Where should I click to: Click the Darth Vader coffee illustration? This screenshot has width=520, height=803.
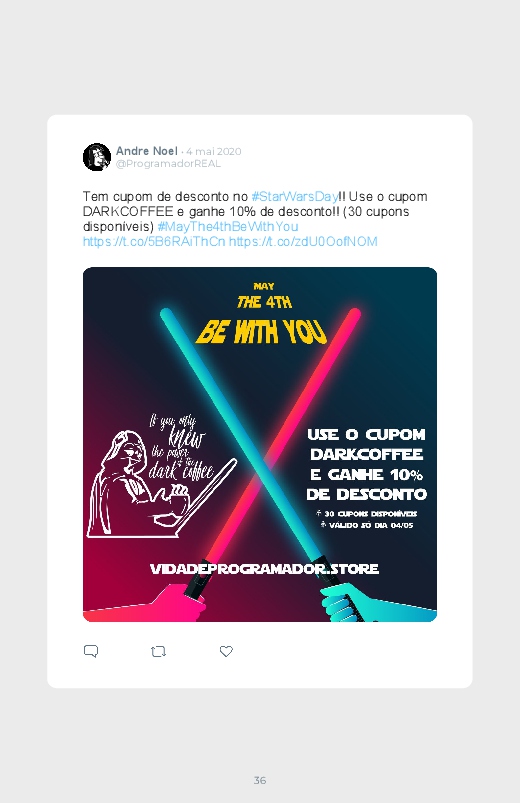click(161, 474)
